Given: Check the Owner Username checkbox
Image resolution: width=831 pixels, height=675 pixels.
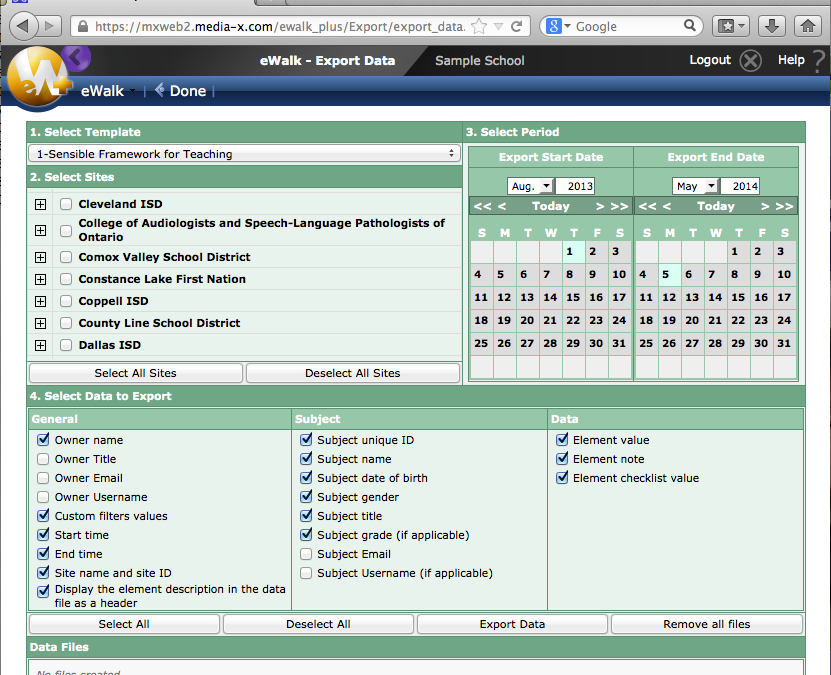Looking at the screenshot, I should 43,497.
